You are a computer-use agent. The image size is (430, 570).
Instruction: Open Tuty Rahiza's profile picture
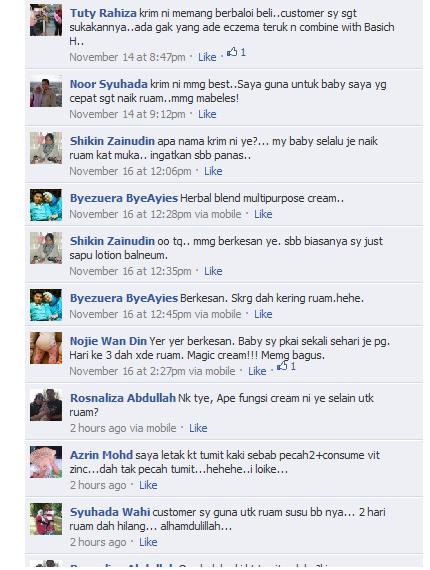pos(46,20)
